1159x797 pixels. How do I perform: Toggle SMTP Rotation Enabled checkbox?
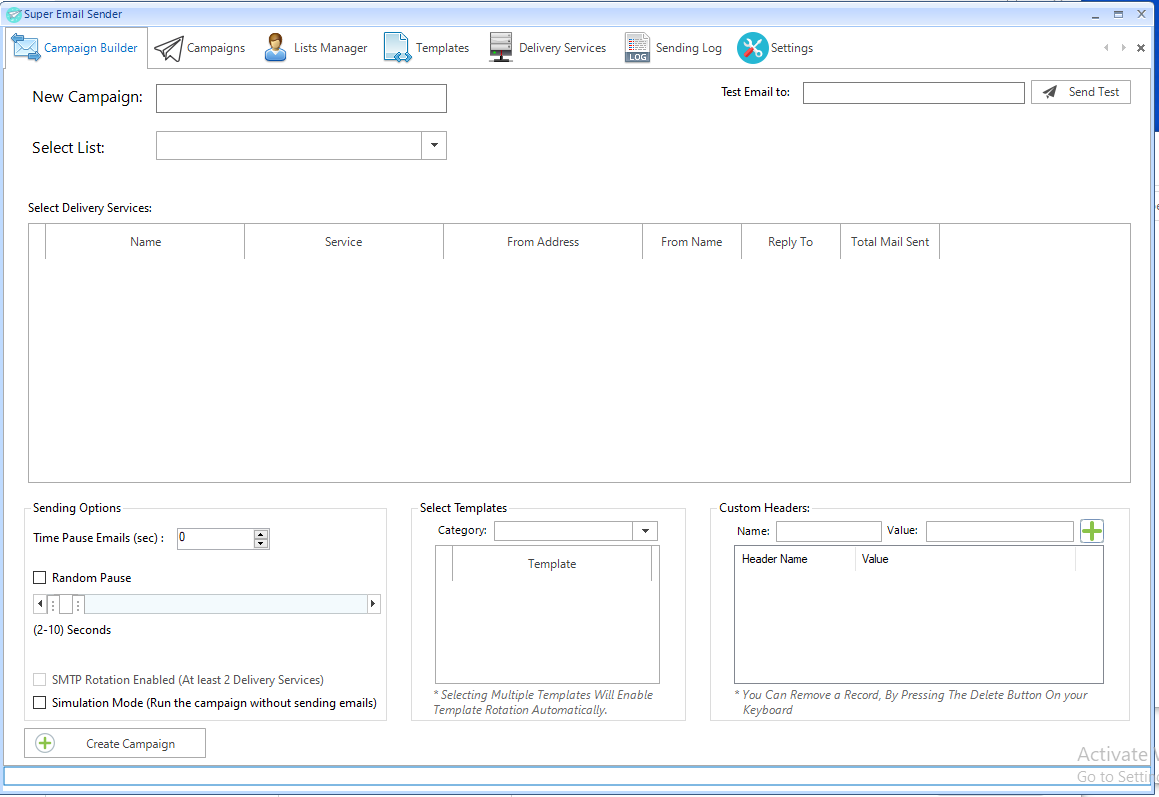[x=40, y=680]
